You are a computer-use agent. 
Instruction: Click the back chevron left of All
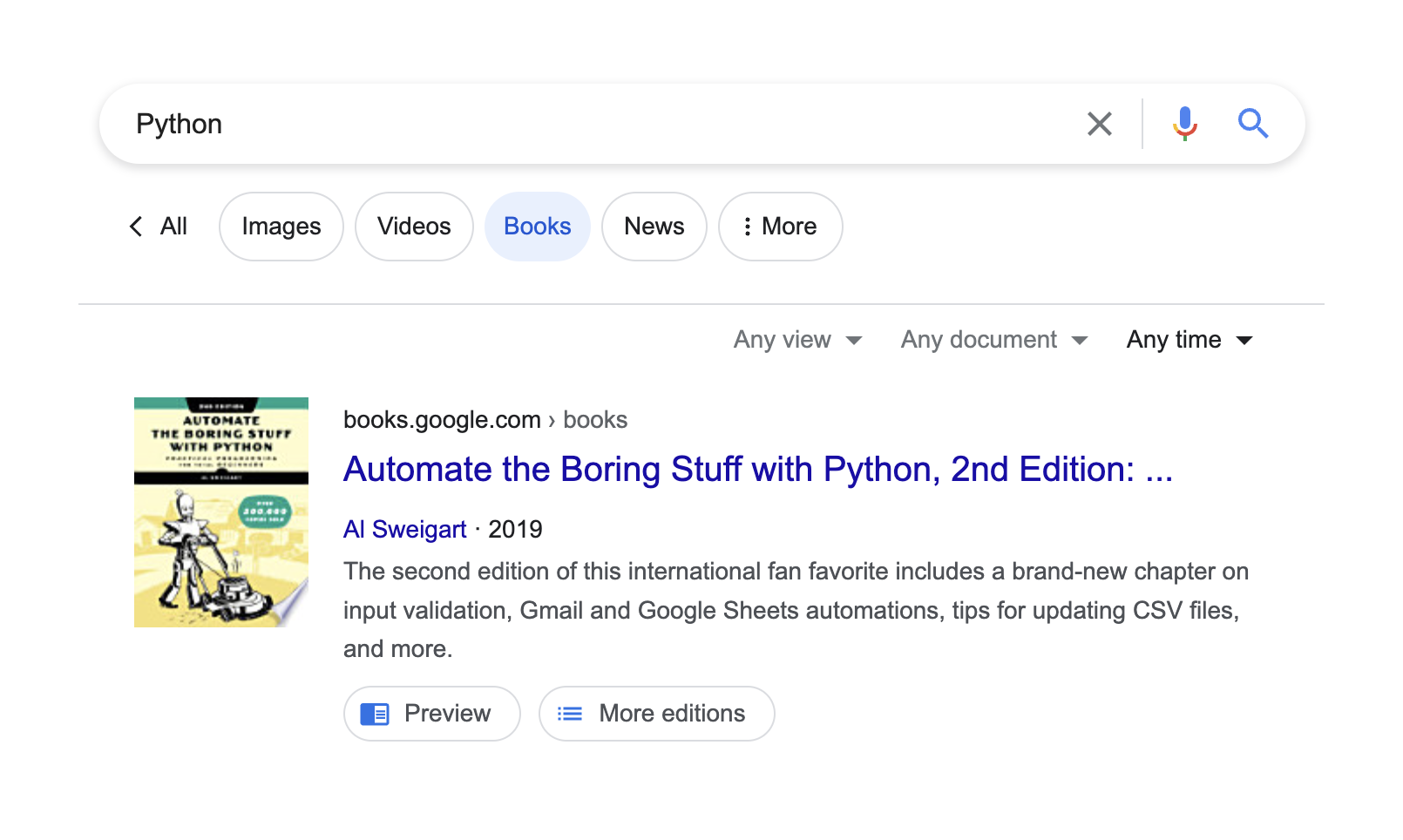[136, 227]
